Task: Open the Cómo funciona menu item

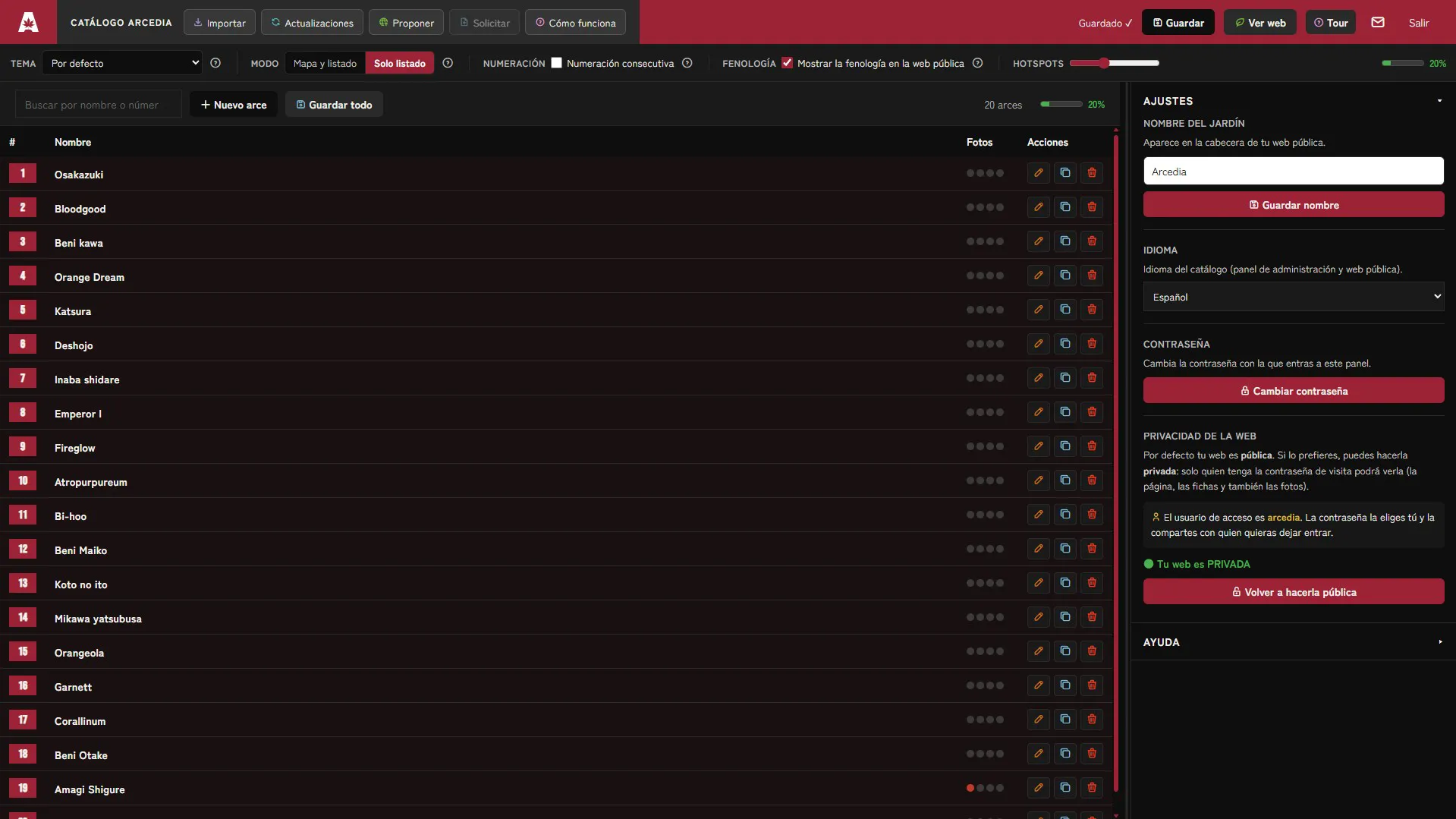Action: 575,23
